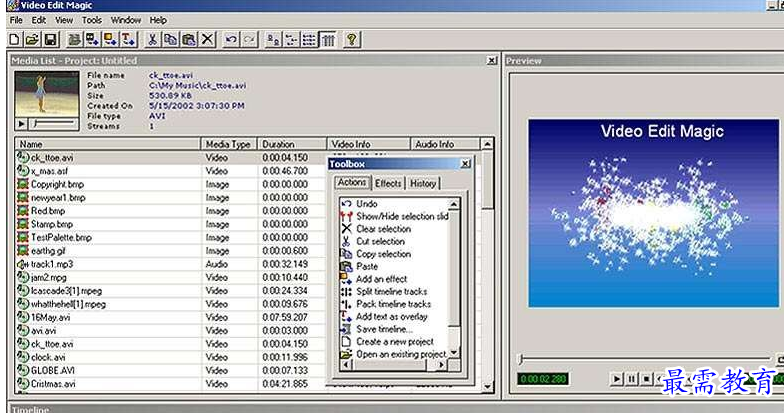This screenshot has height=413, width=784.
Task: Choose Create a new project action
Action: click(x=395, y=341)
